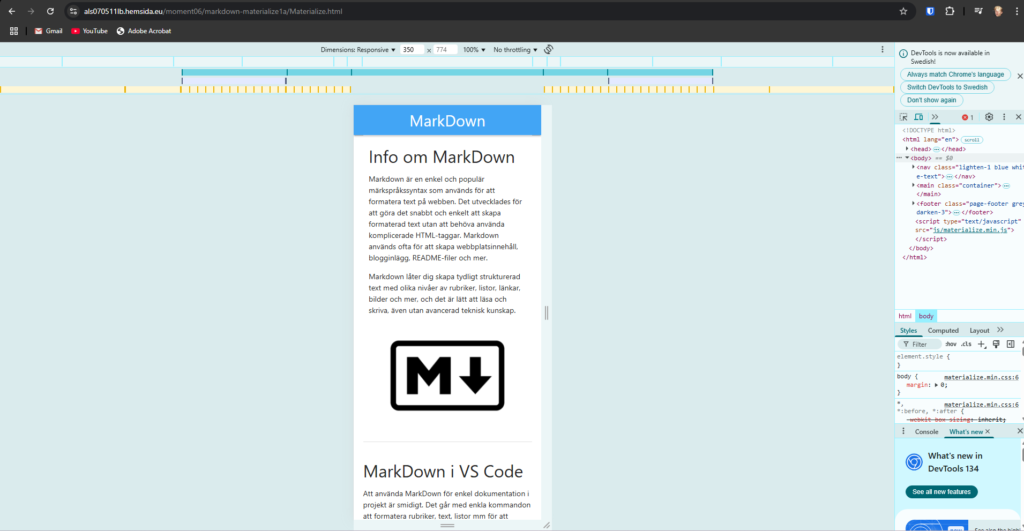Activate the inspect element picker icon
This screenshot has width=1024, height=531.
[904, 118]
